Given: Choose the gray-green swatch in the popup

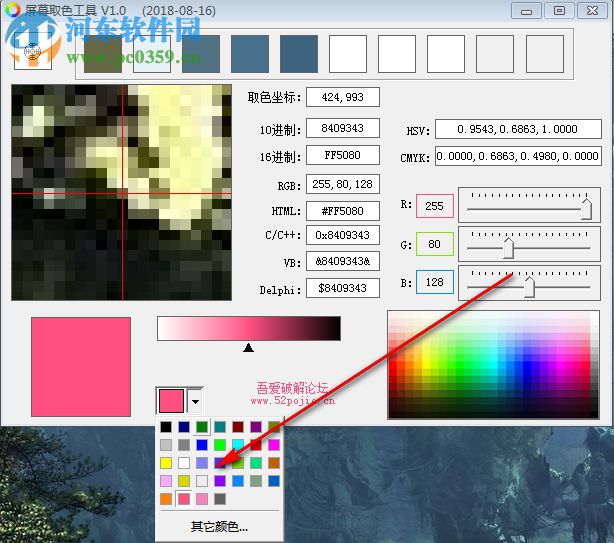Looking at the screenshot, I should pos(256,481).
